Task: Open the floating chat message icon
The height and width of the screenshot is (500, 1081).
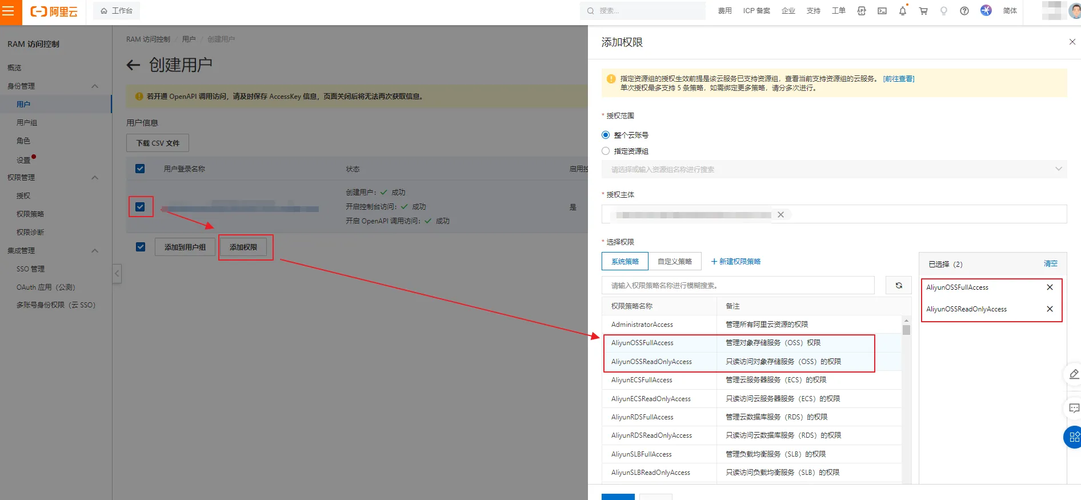Action: pos(1073,408)
